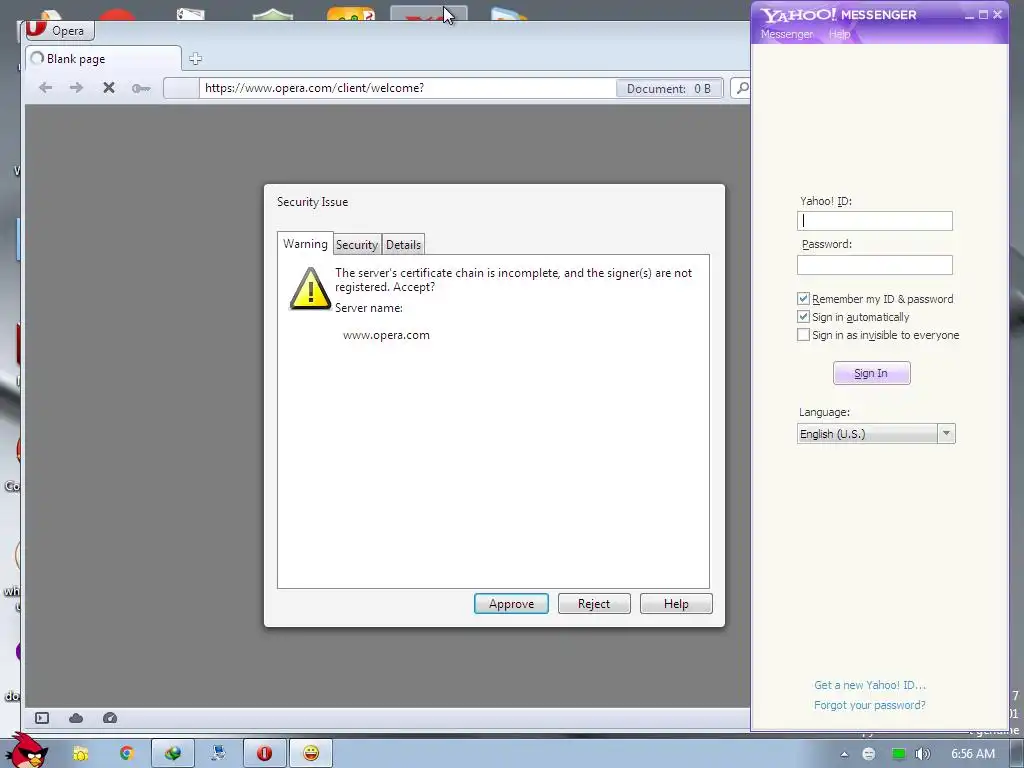The height and width of the screenshot is (768, 1024).
Task: Click the Yahoo! ID input field
Action: pos(874,221)
